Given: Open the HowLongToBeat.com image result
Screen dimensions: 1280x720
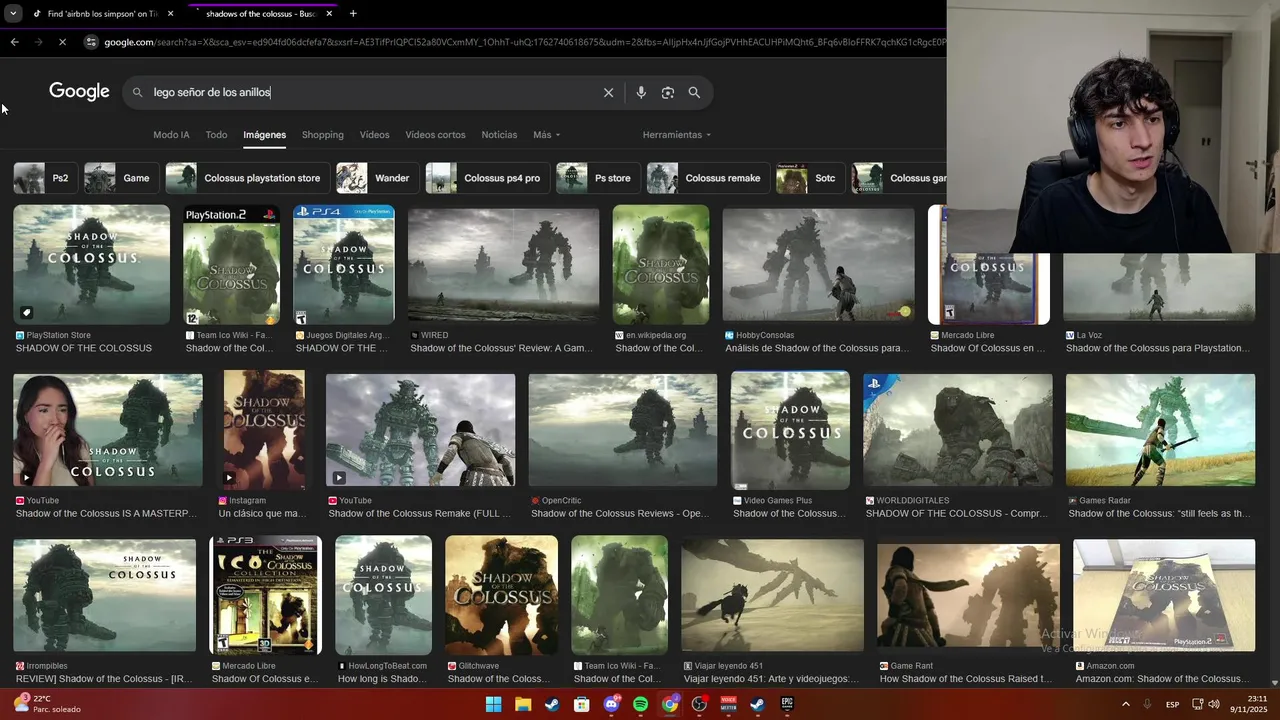Looking at the screenshot, I should tap(384, 595).
